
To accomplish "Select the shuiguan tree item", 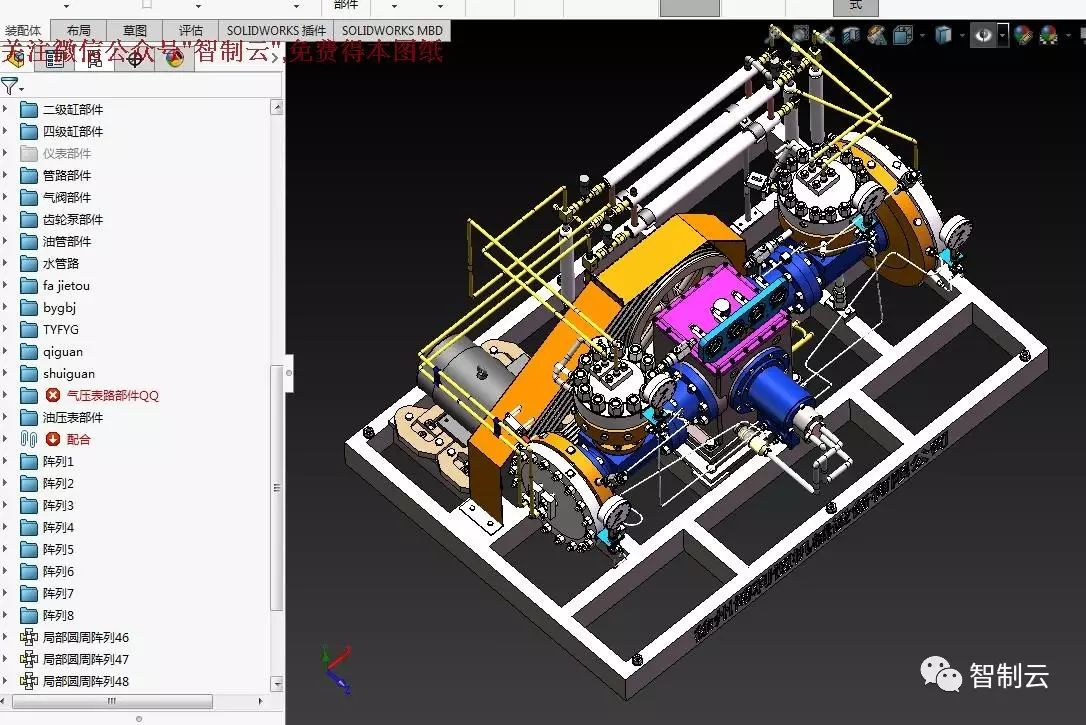I will click(69, 373).
